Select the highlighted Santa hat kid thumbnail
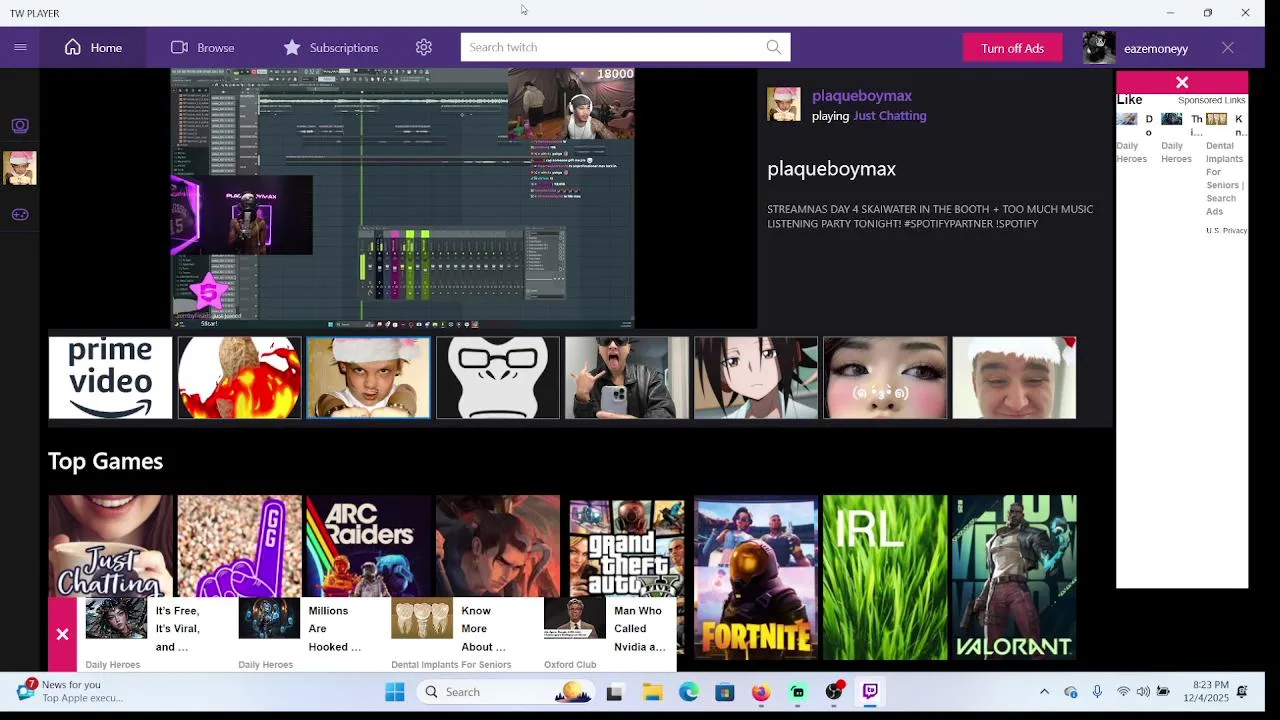Image resolution: width=1280 pixels, height=720 pixels. (x=368, y=378)
